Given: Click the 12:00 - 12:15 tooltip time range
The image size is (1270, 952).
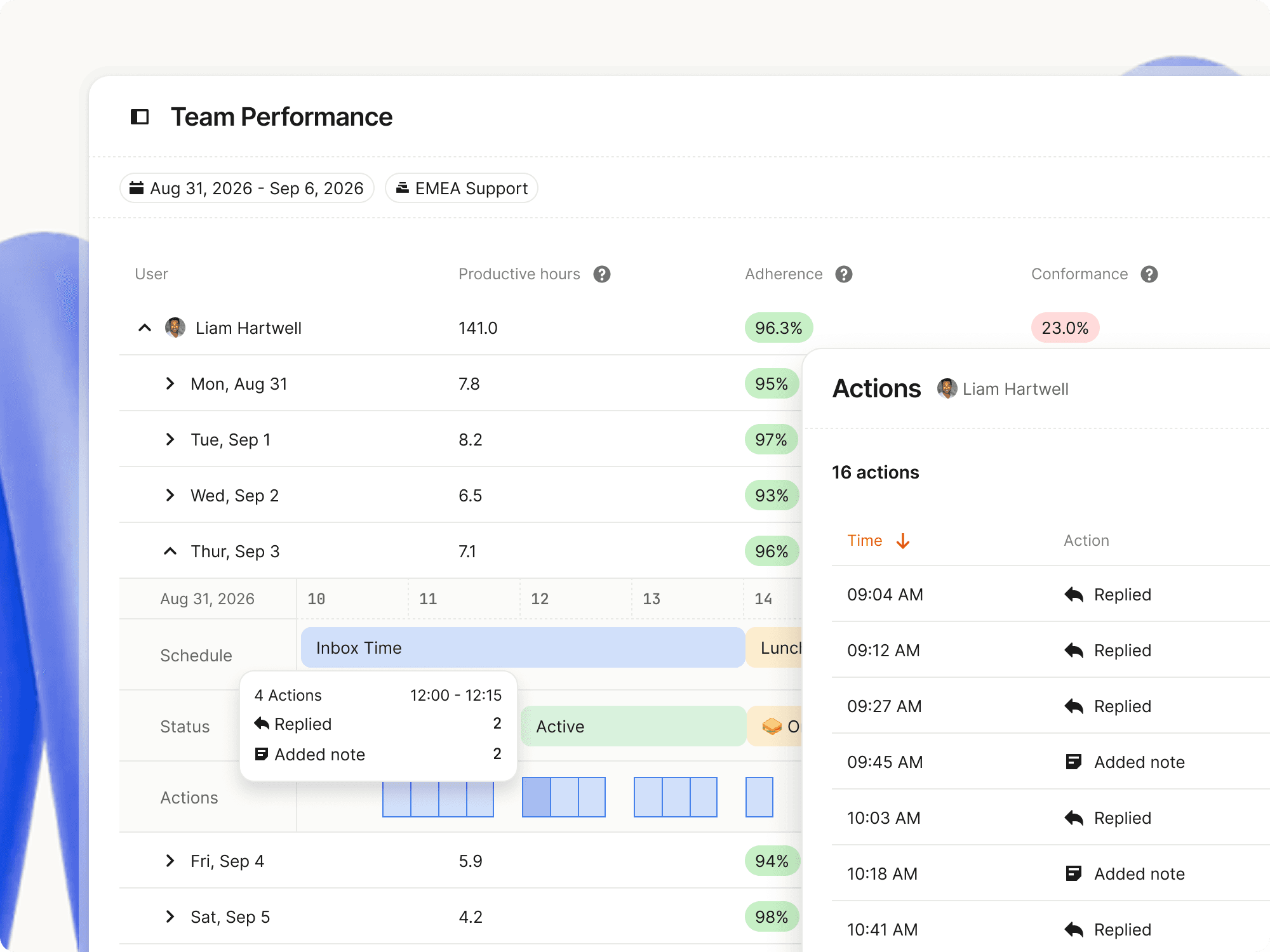Looking at the screenshot, I should pos(456,696).
